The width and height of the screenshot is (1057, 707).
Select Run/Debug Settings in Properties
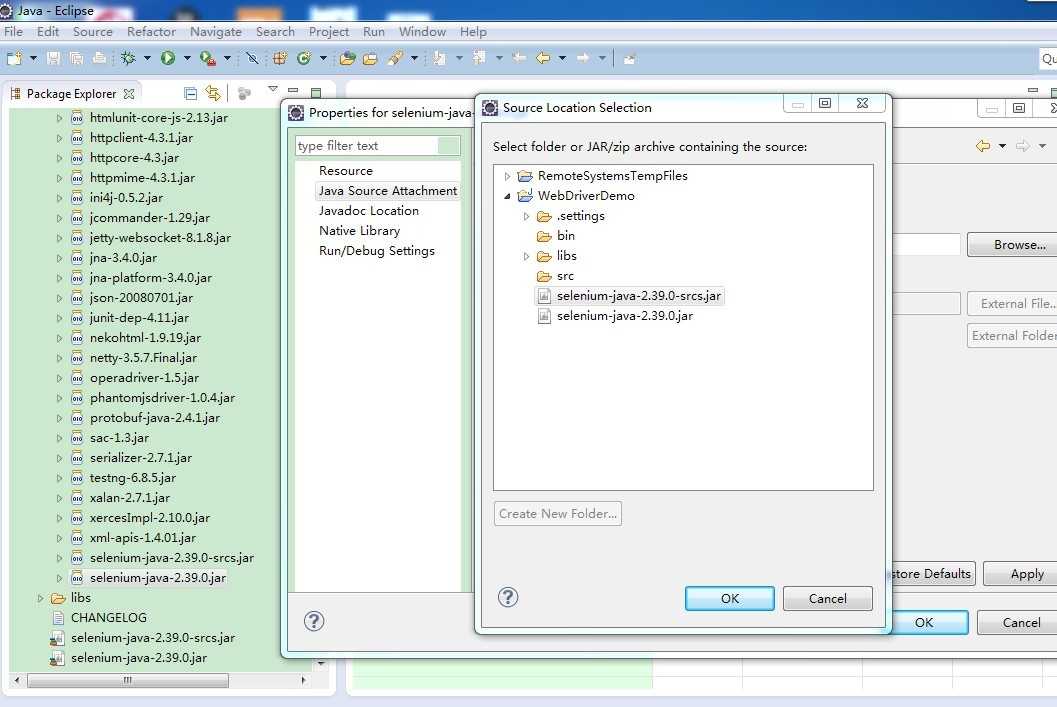(x=377, y=251)
